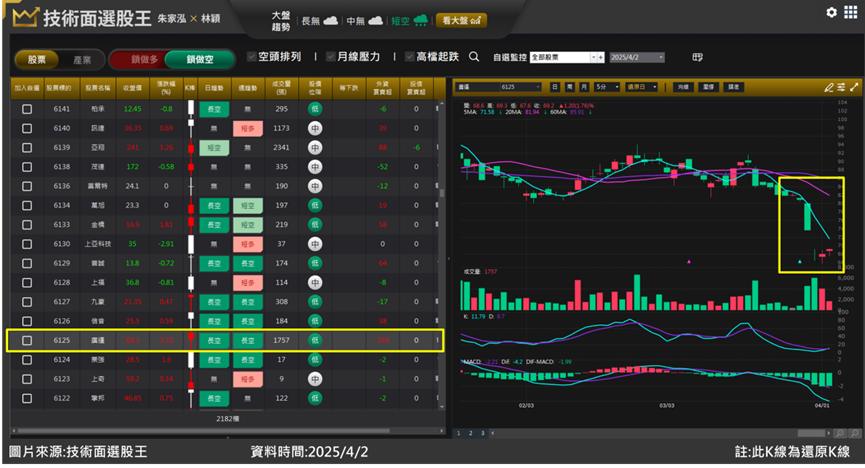Select 鎖做空 mode
The width and height of the screenshot is (865, 468).
(x=200, y=59)
